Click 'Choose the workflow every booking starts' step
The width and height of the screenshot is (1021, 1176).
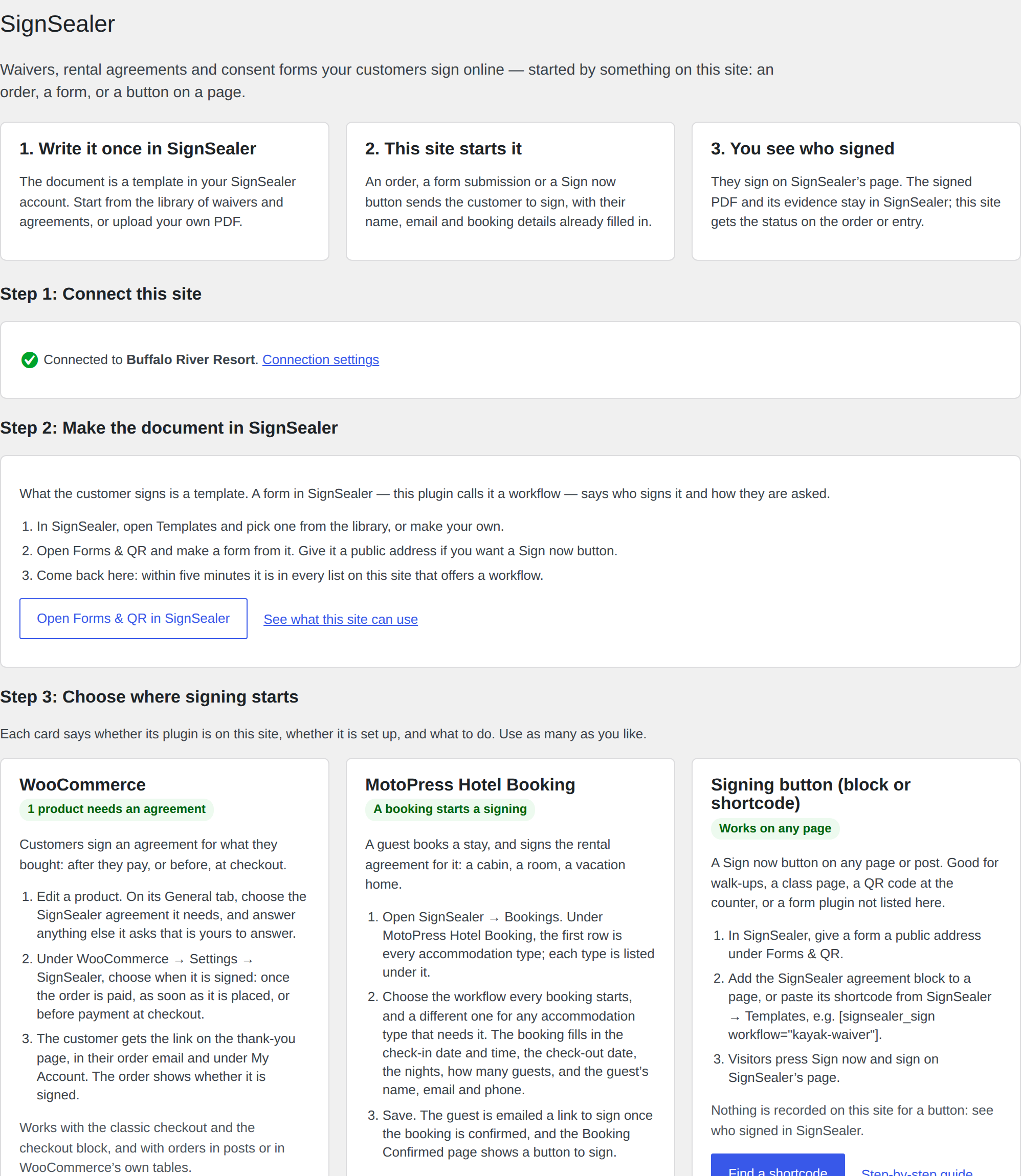click(515, 1043)
